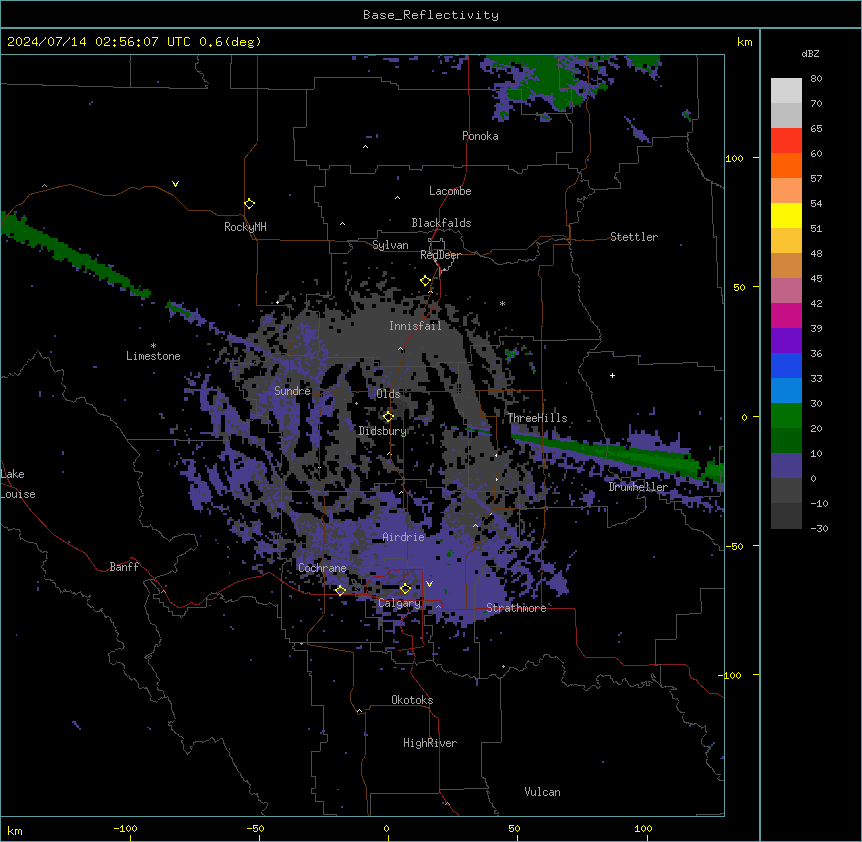
Task: Select the blue 36-33 dBZ legend swatch
Action: click(x=786, y=365)
